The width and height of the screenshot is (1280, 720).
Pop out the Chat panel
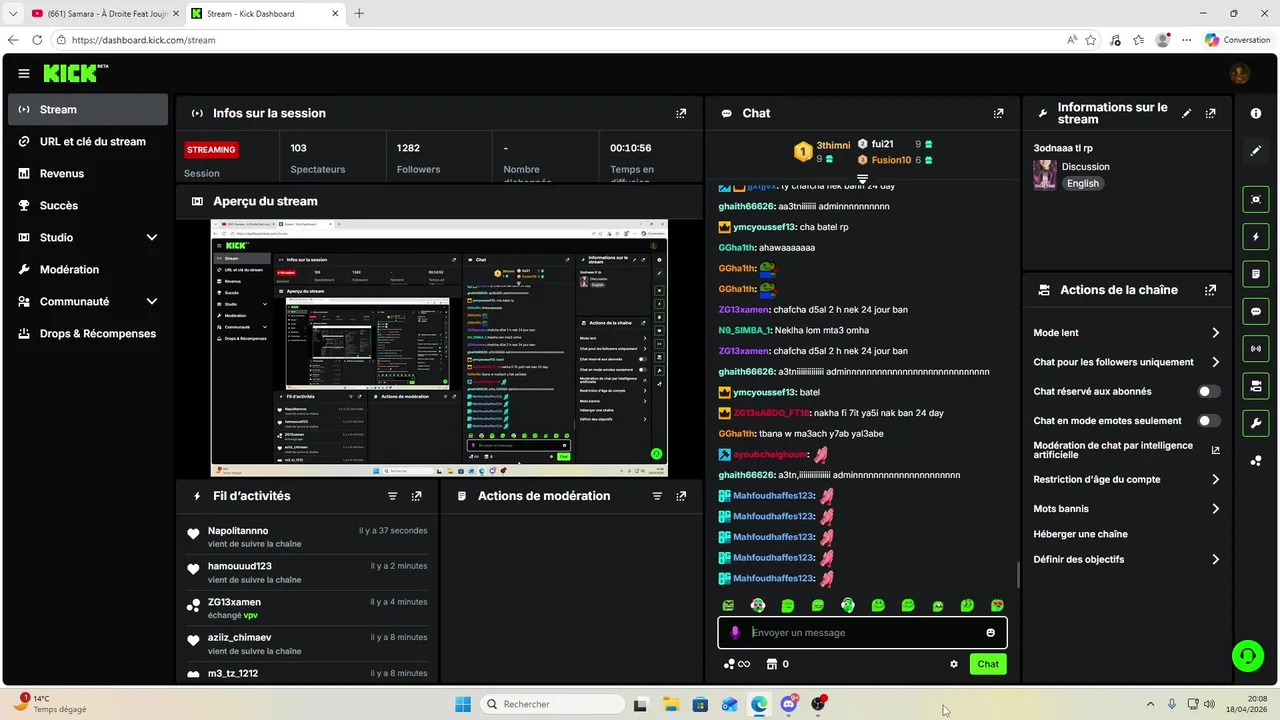(x=998, y=113)
